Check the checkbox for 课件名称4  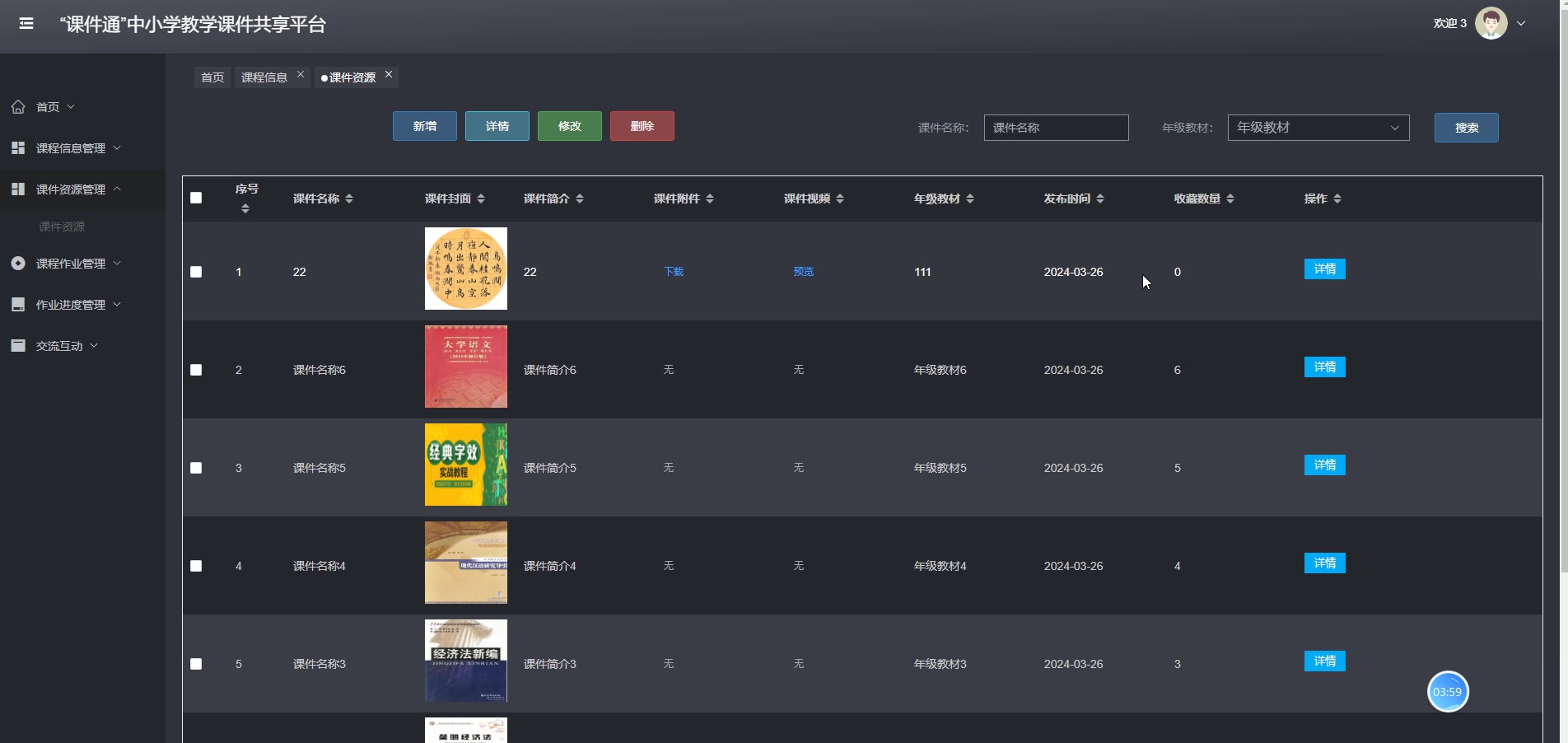coord(196,566)
